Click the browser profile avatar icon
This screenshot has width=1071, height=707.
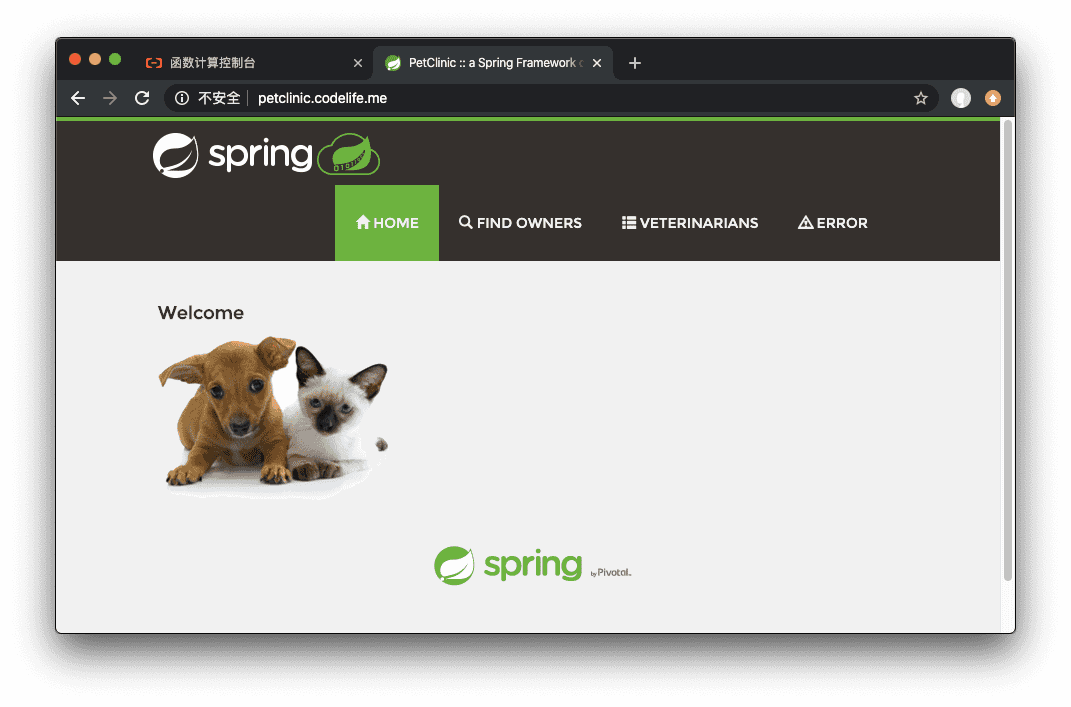(x=960, y=98)
